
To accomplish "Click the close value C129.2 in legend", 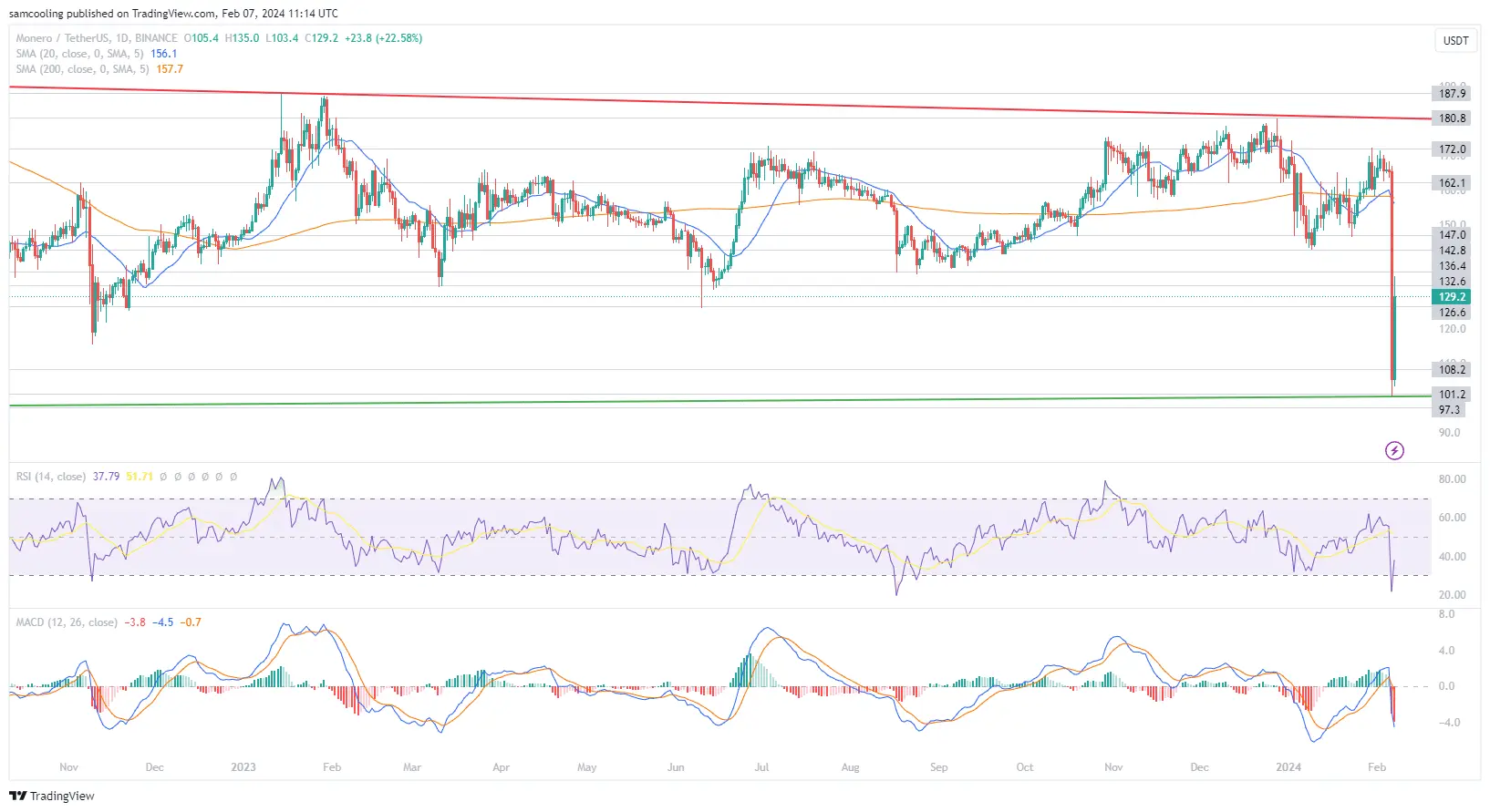I will click(x=321, y=38).
